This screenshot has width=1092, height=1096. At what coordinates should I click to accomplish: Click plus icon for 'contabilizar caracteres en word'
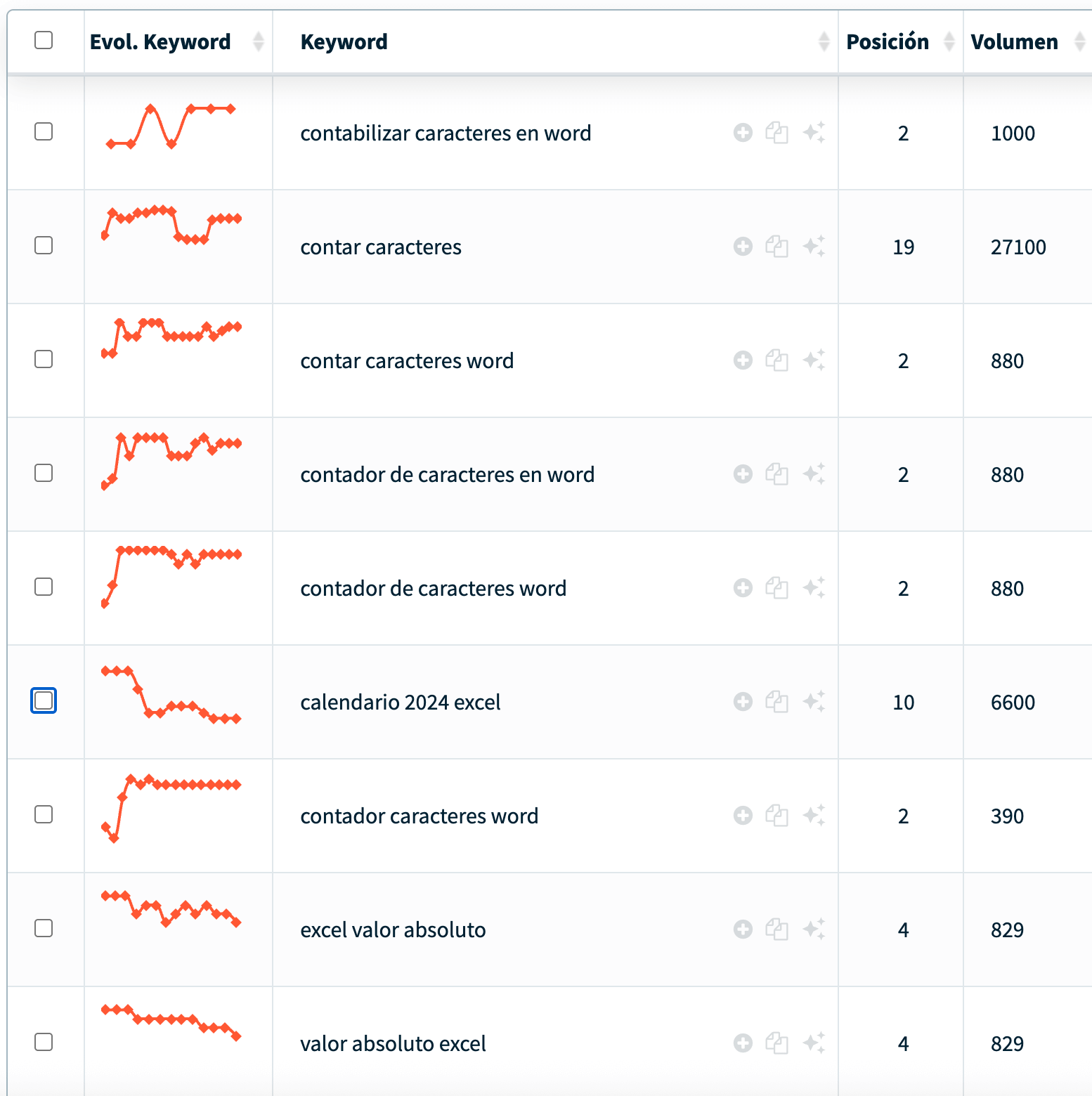point(743,133)
